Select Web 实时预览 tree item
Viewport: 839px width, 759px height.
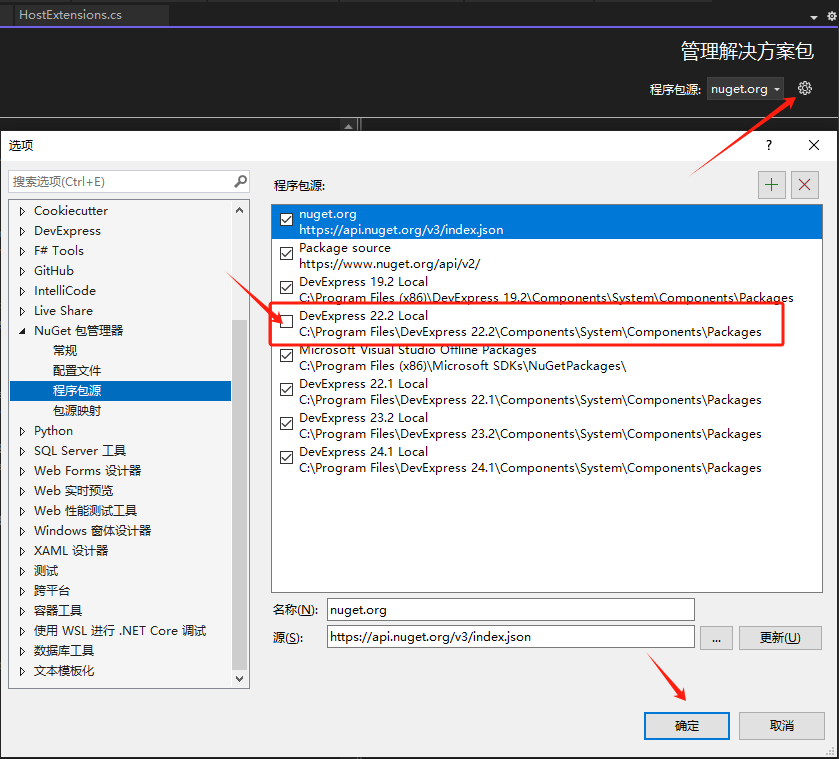click(73, 491)
